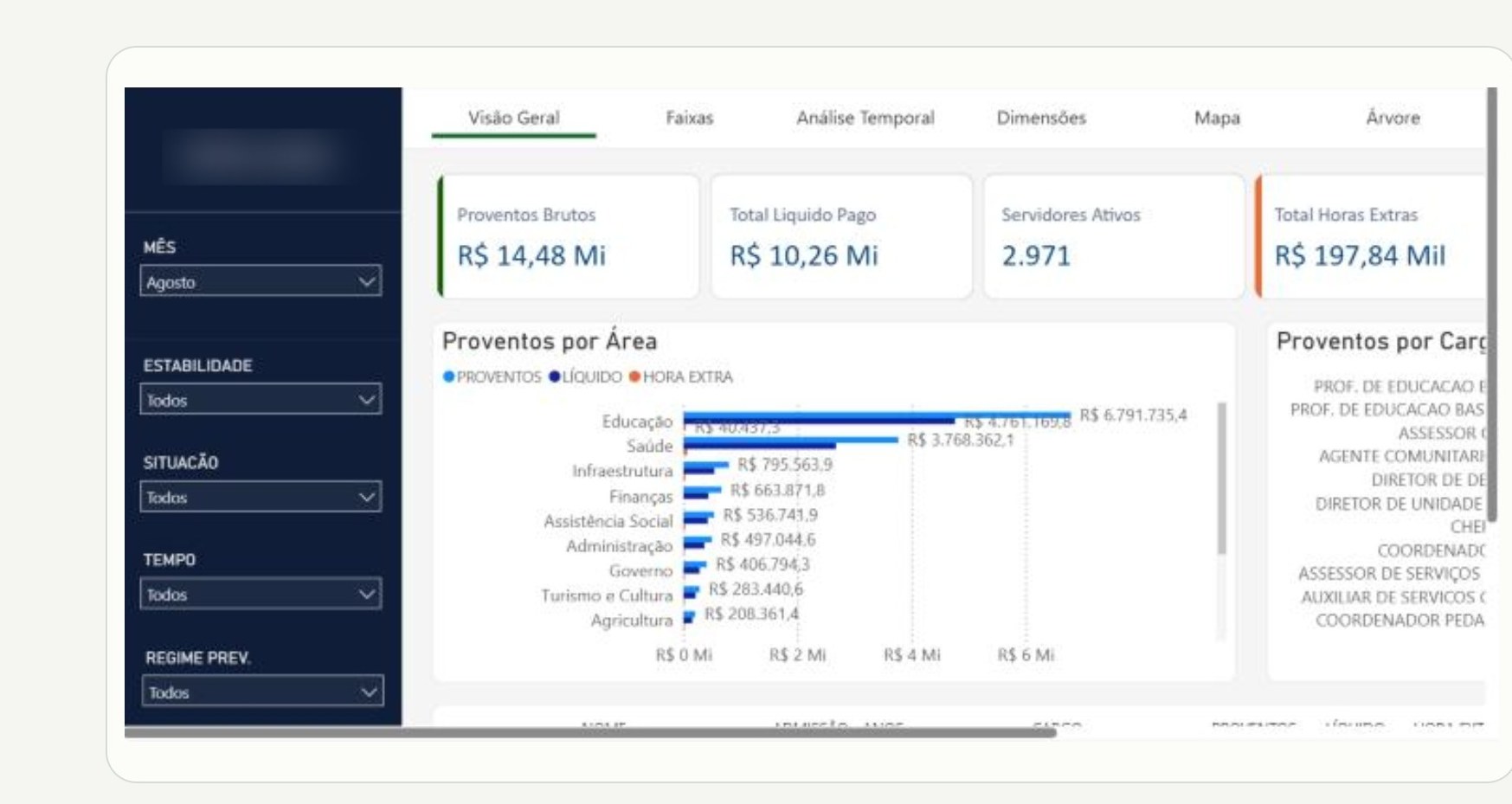The image size is (1512, 804).
Task: Click the Governo axis label
Action: [x=640, y=570]
